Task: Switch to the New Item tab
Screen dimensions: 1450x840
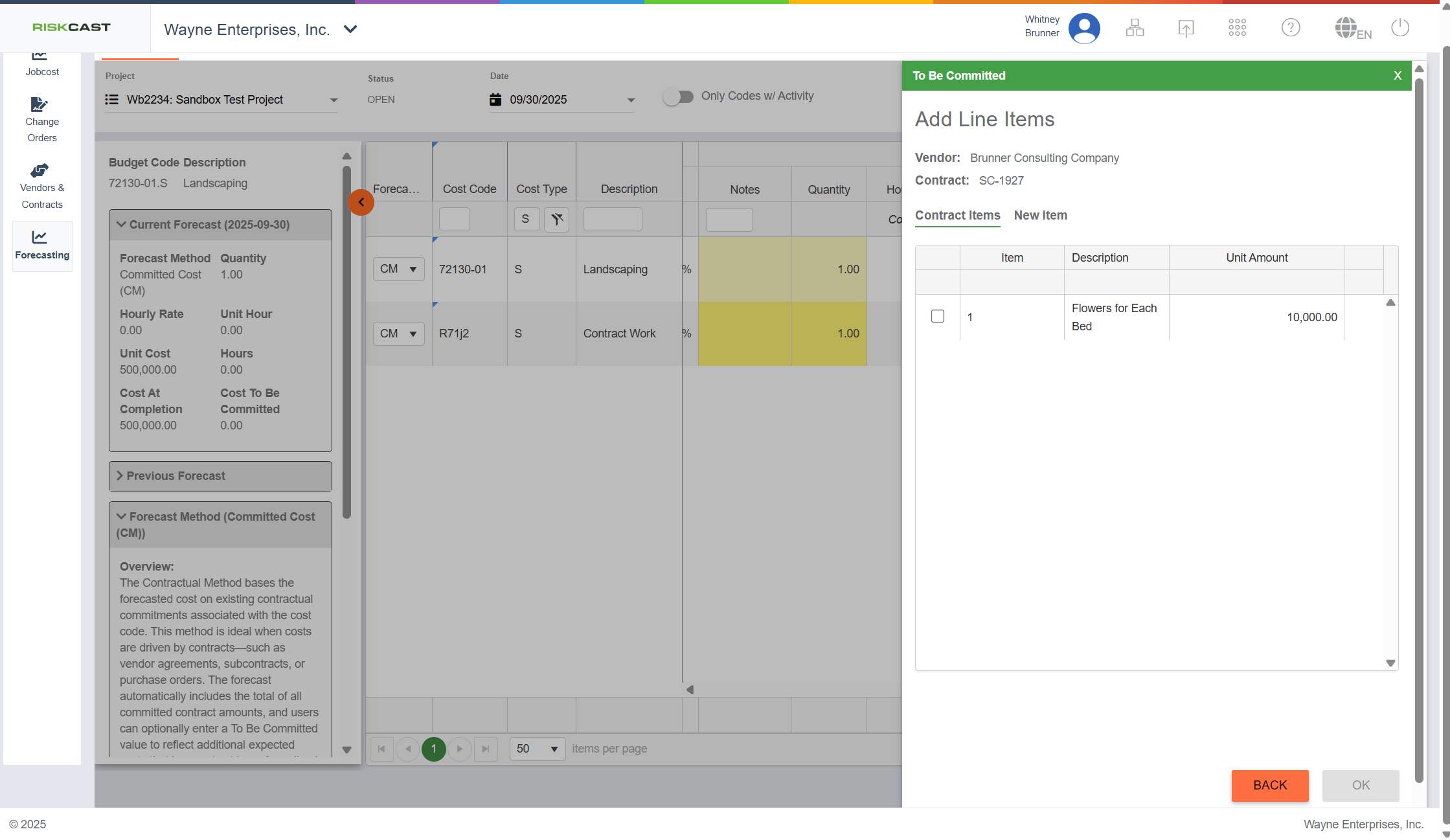Action: 1040,215
